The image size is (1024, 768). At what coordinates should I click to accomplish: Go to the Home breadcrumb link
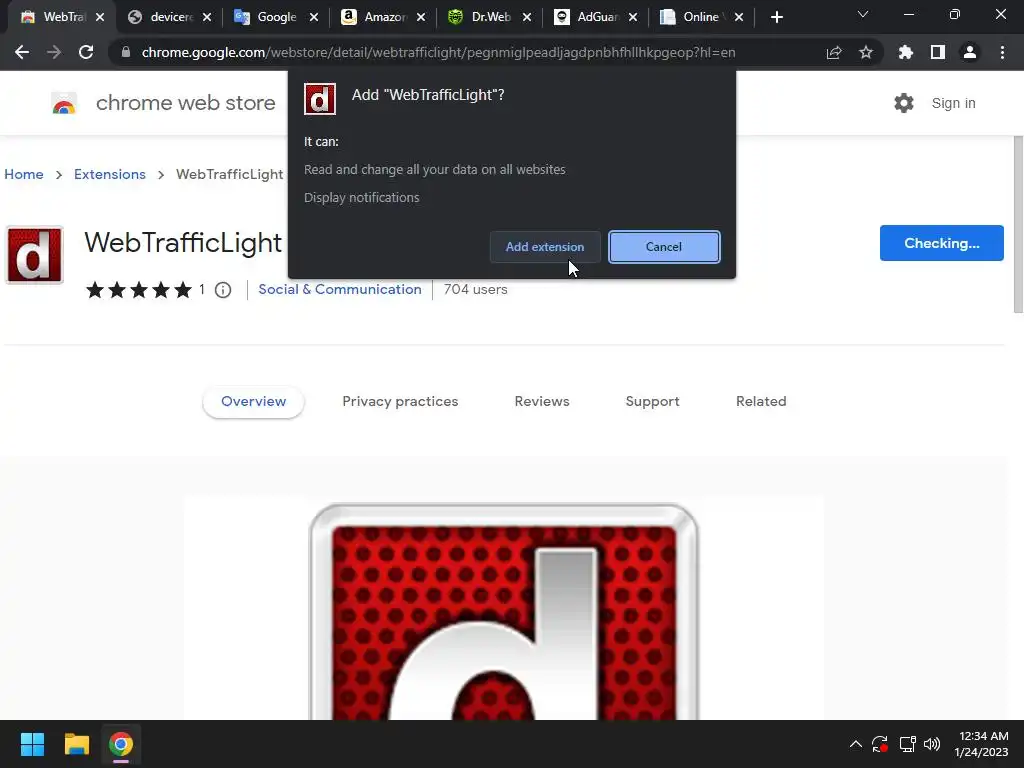pyautogui.click(x=24, y=174)
